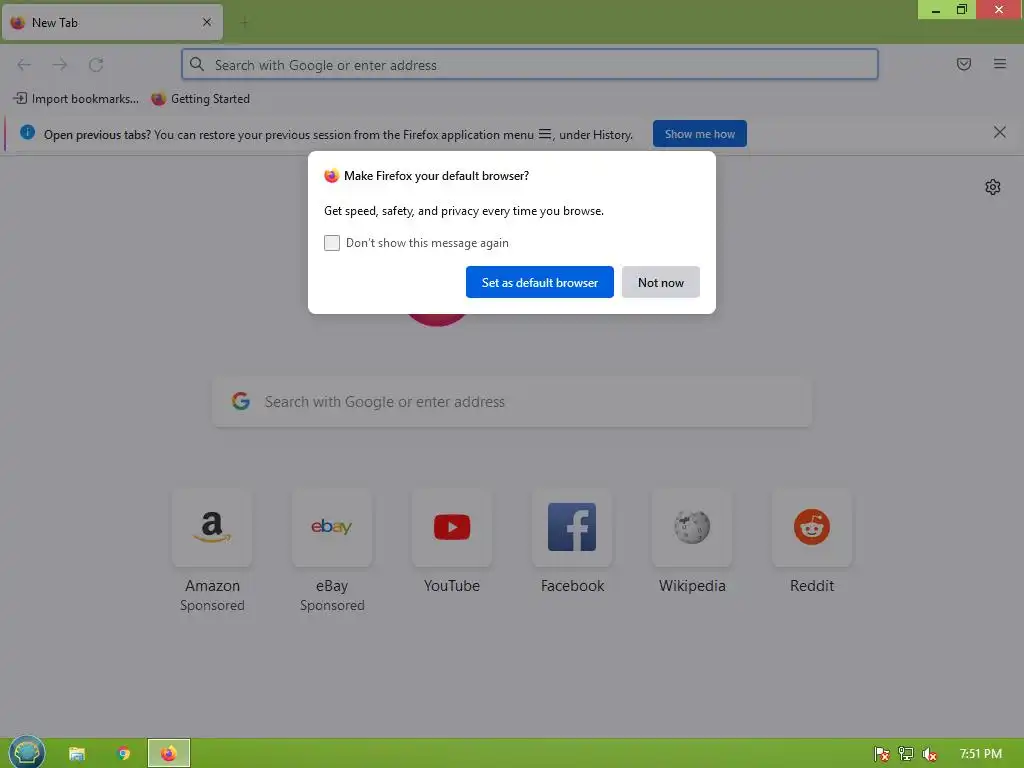Click the 7:51 PM taskbar clock
1024x768 pixels.
pos(980,754)
